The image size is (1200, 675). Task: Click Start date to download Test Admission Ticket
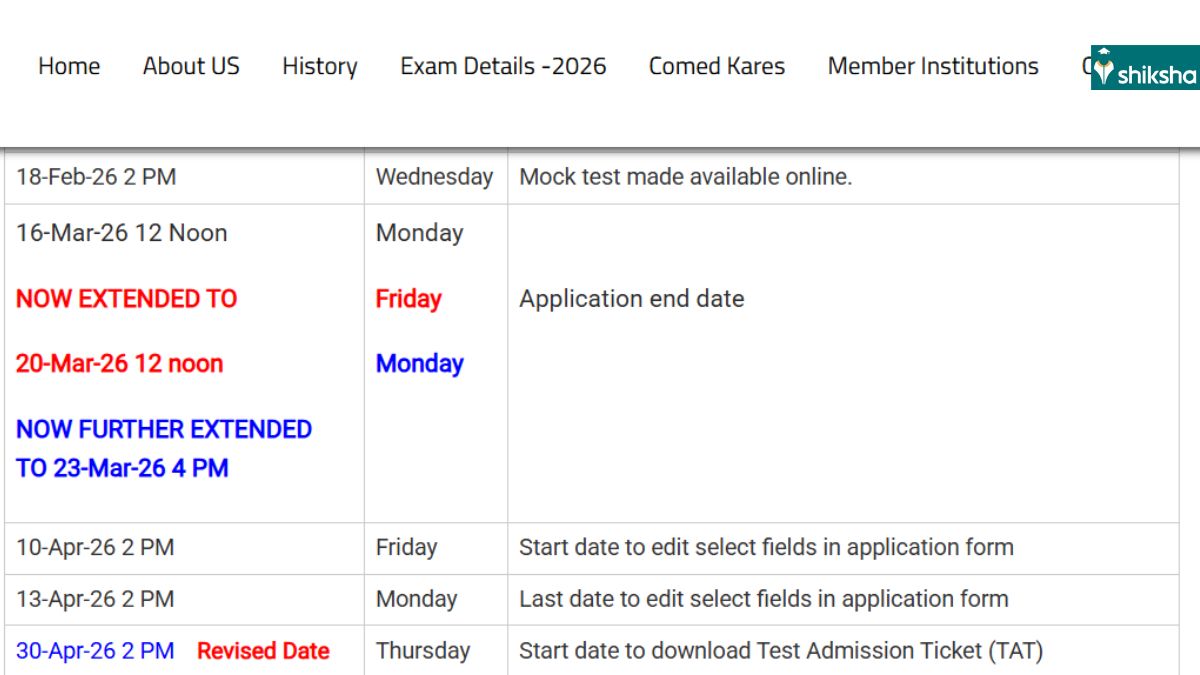tap(780, 651)
